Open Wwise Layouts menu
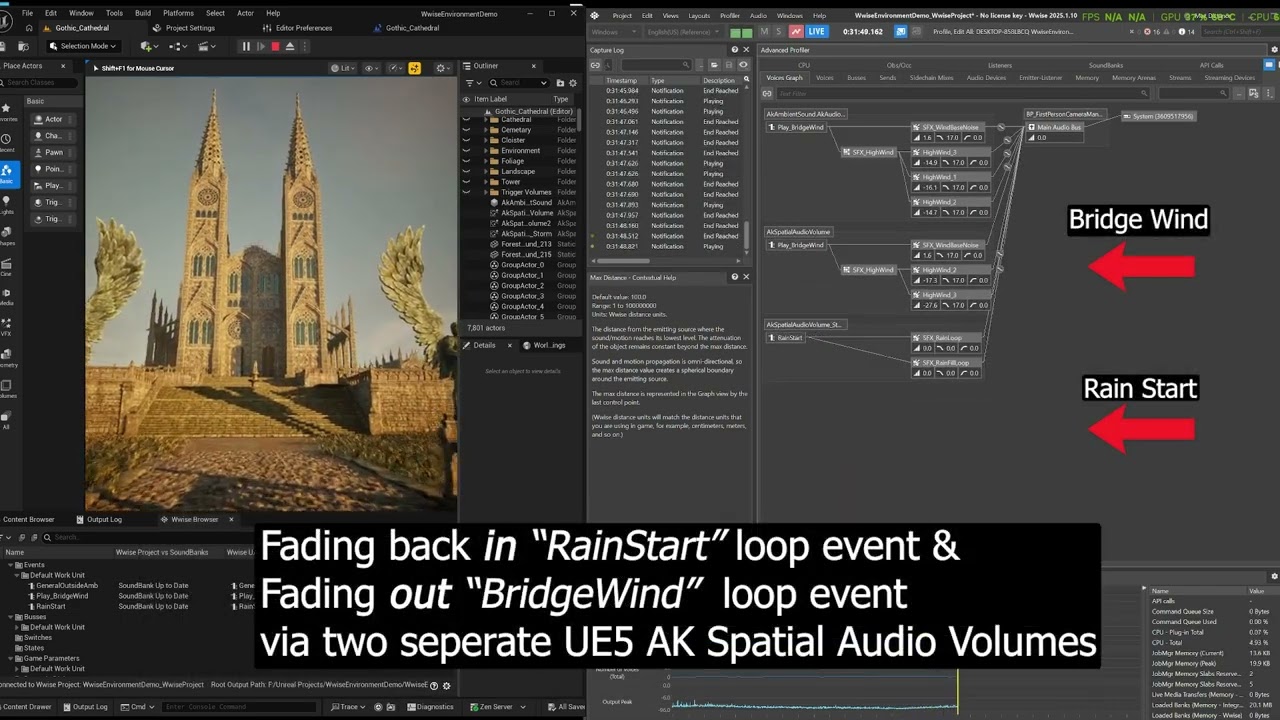Screen dimensions: 1280x720 [x=699, y=16]
